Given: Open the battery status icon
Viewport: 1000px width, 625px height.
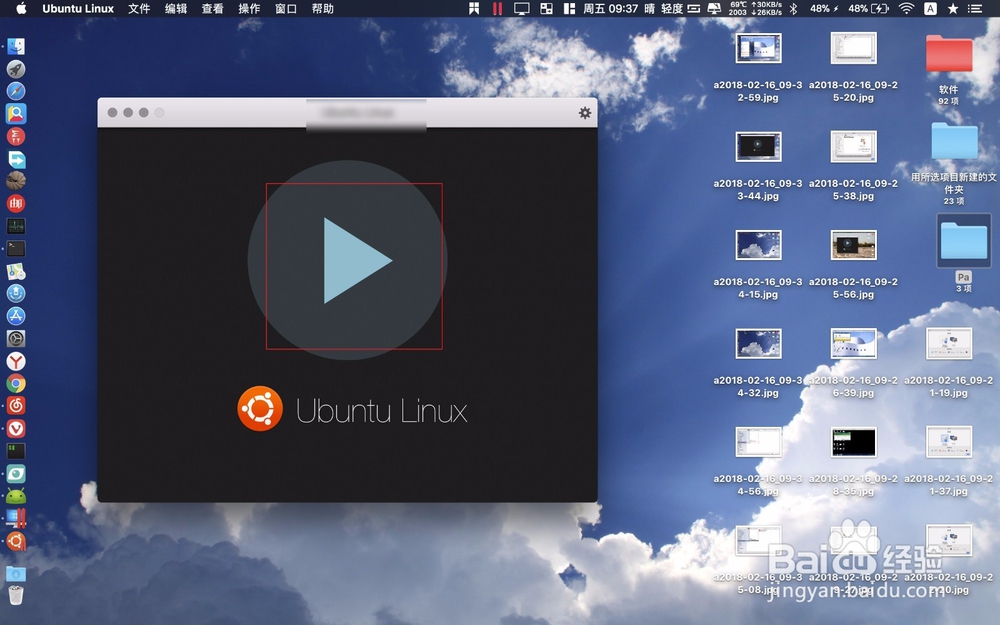Looking at the screenshot, I should point(880,8).
